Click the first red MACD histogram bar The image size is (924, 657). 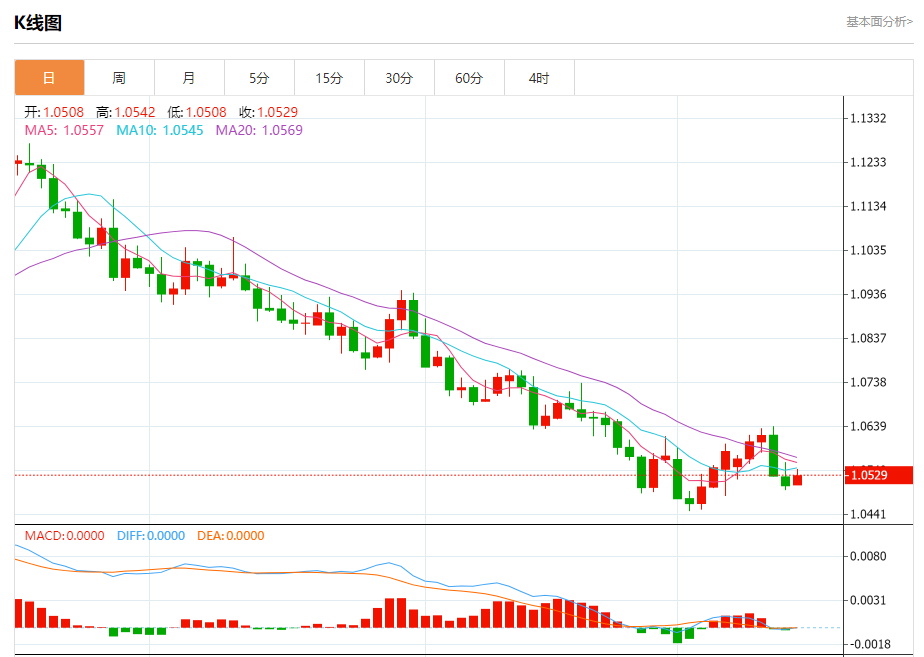coord(18,613)
